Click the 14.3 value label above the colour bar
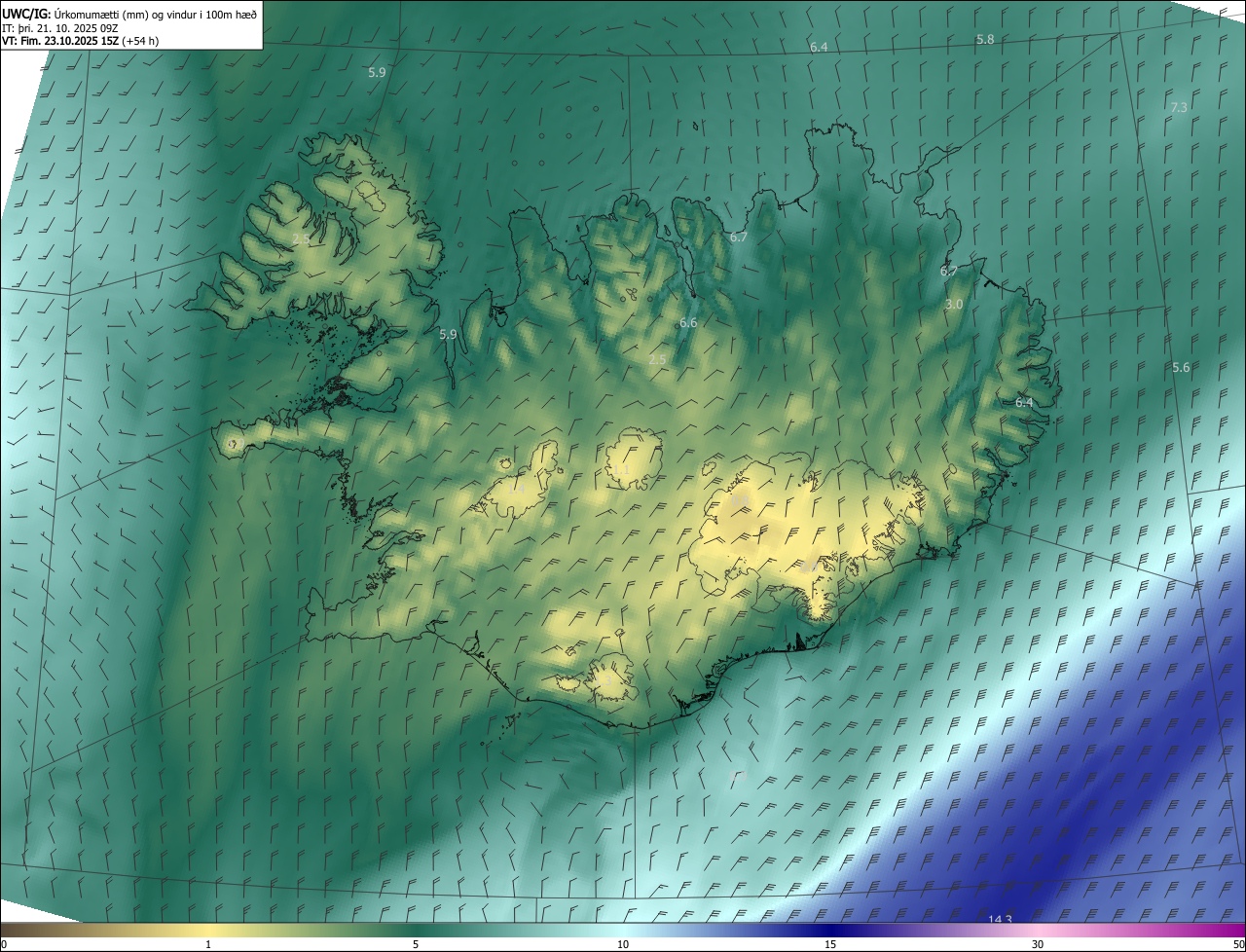Viewport: 1246px width, 952px height. pos(1000,920)
